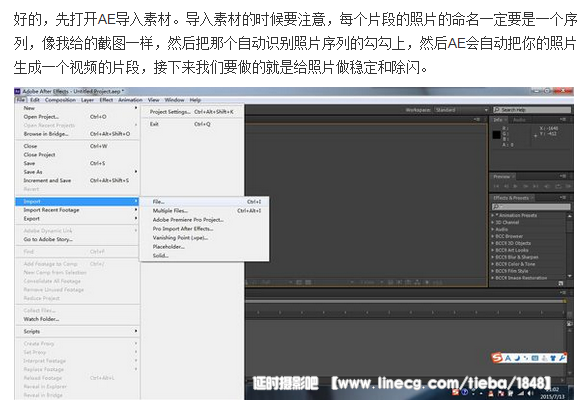This screenshot has width=586, height=400.
Task: Click the Sogou user account icon
Action: pos(545,358)
